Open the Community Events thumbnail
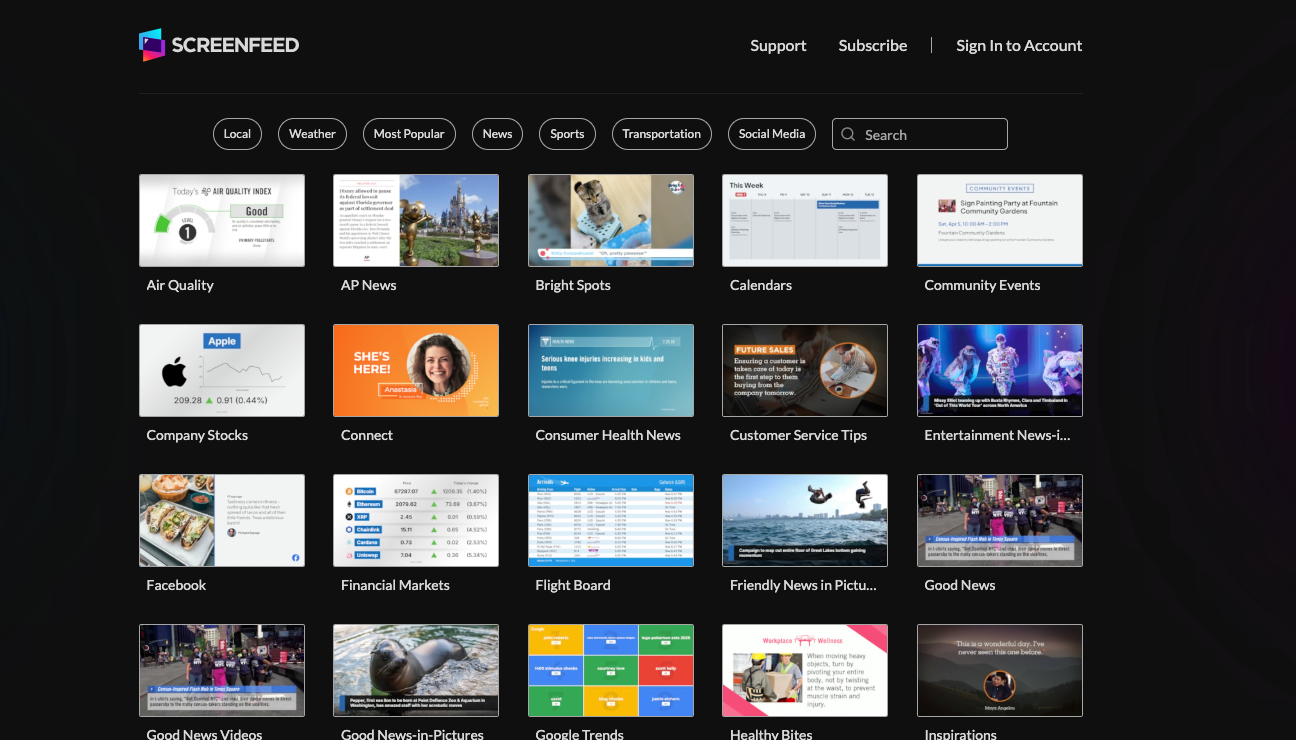The height and width of the screenshot is (740, 1296). point(1000,220)
